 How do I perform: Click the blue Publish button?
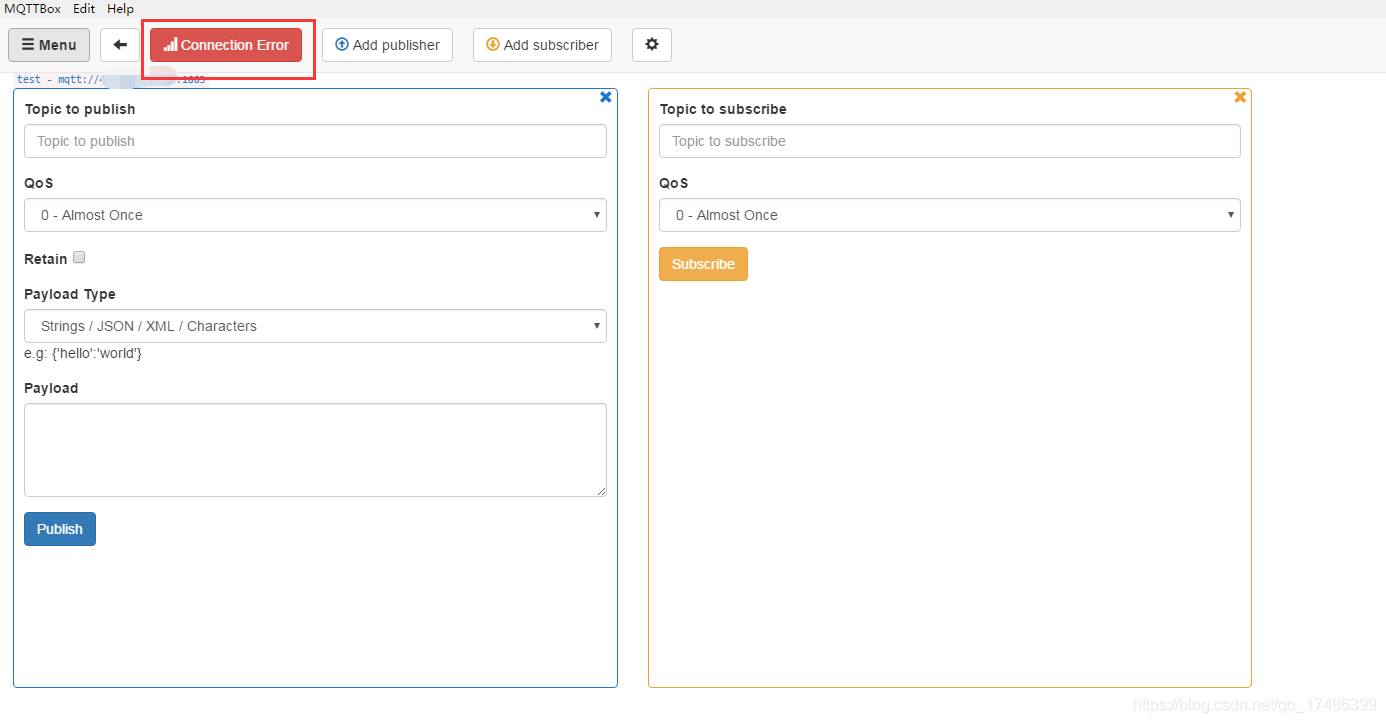click(60, 529)
